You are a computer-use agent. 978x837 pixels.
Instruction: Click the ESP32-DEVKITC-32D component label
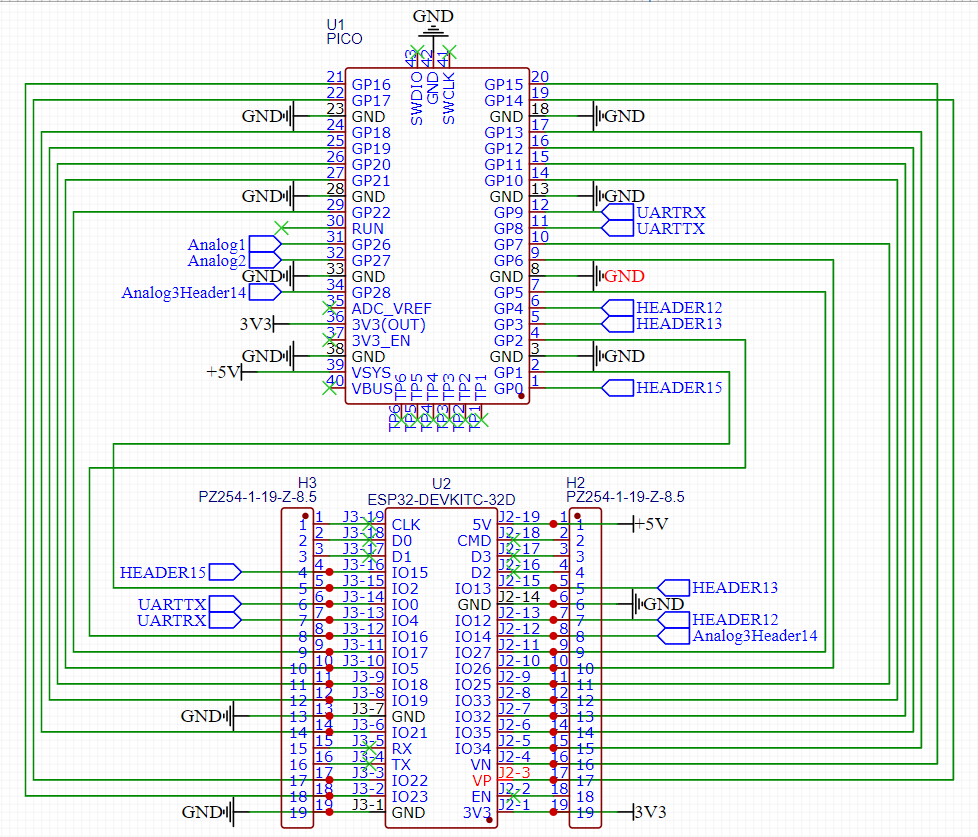(441, 500)
